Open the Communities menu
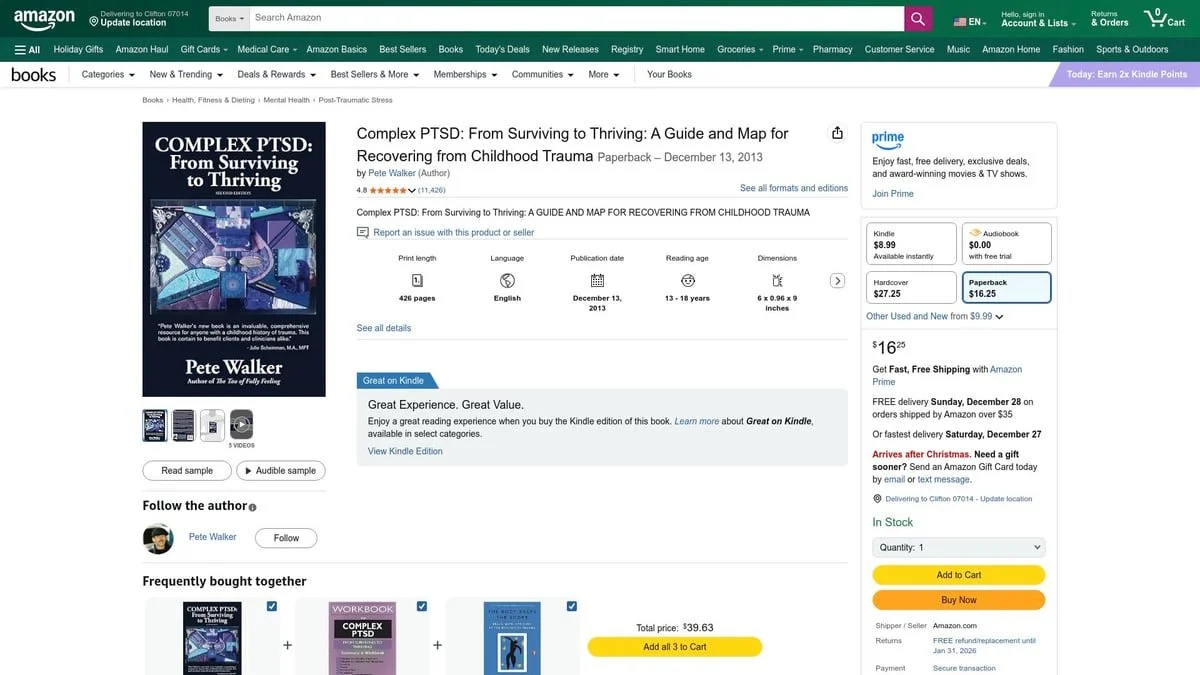1200x675 pixels. (543, 74)
